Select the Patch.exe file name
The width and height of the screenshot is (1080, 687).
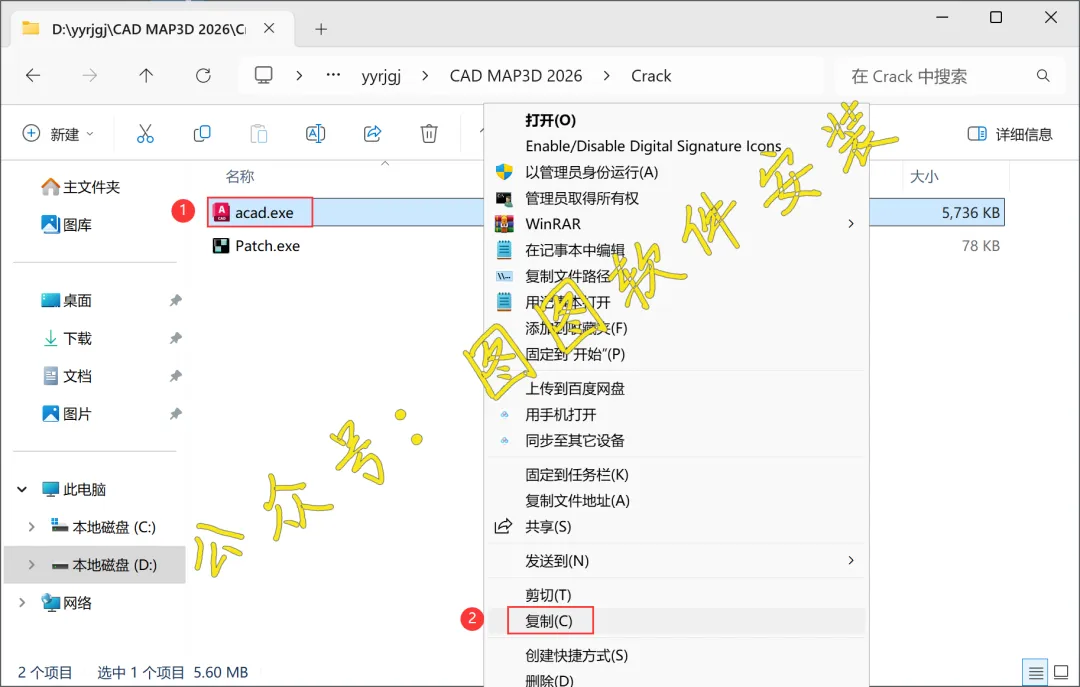(268, 246)
